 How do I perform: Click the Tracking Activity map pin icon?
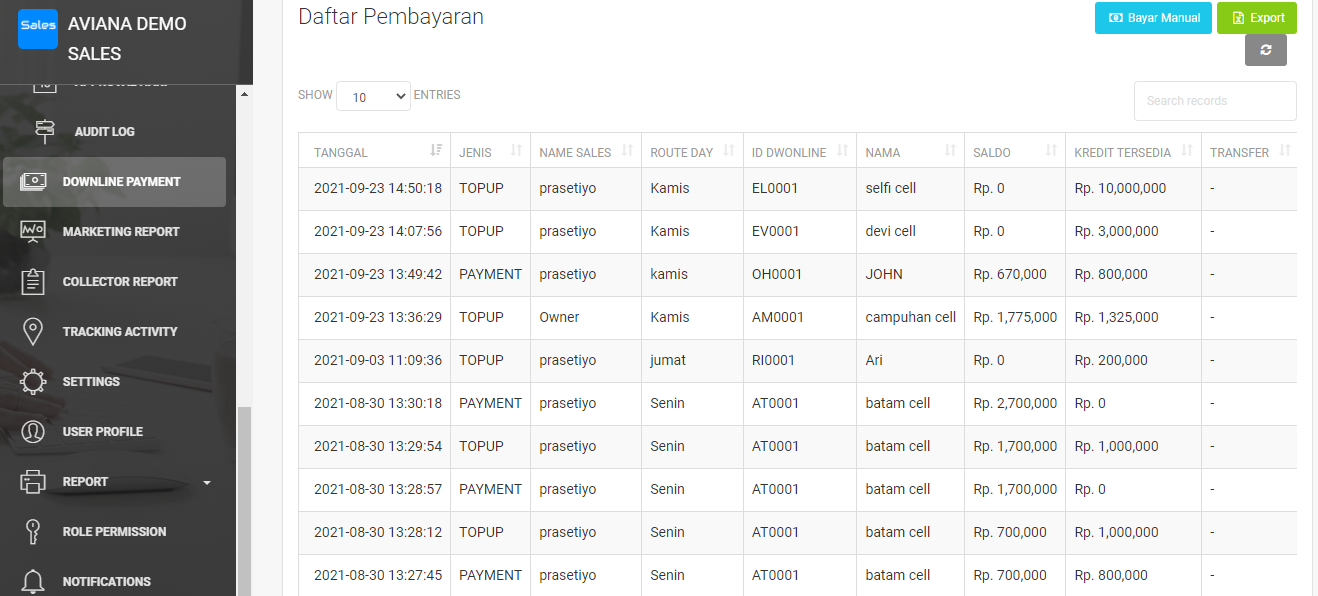point(33,331)
